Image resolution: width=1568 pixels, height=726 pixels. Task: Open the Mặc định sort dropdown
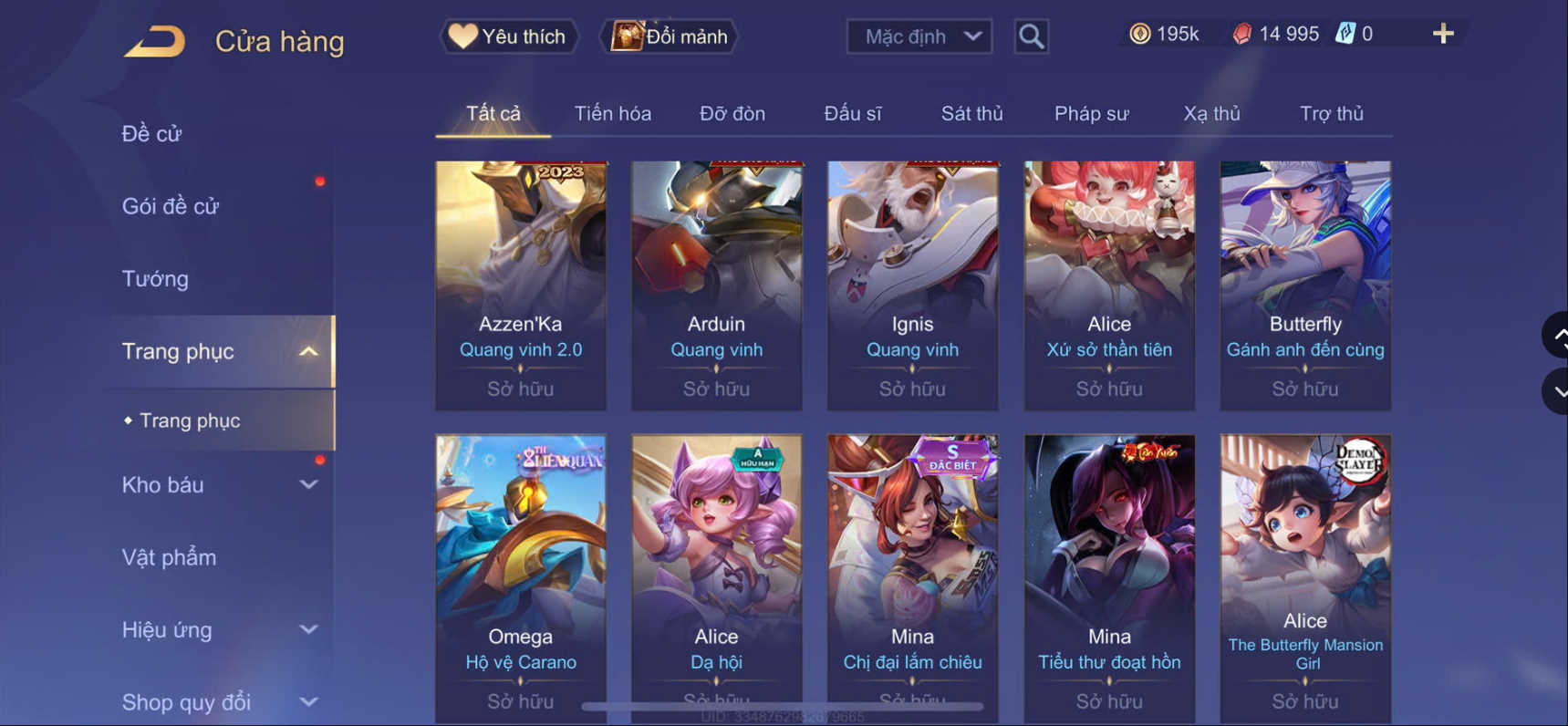click(919, 36)
